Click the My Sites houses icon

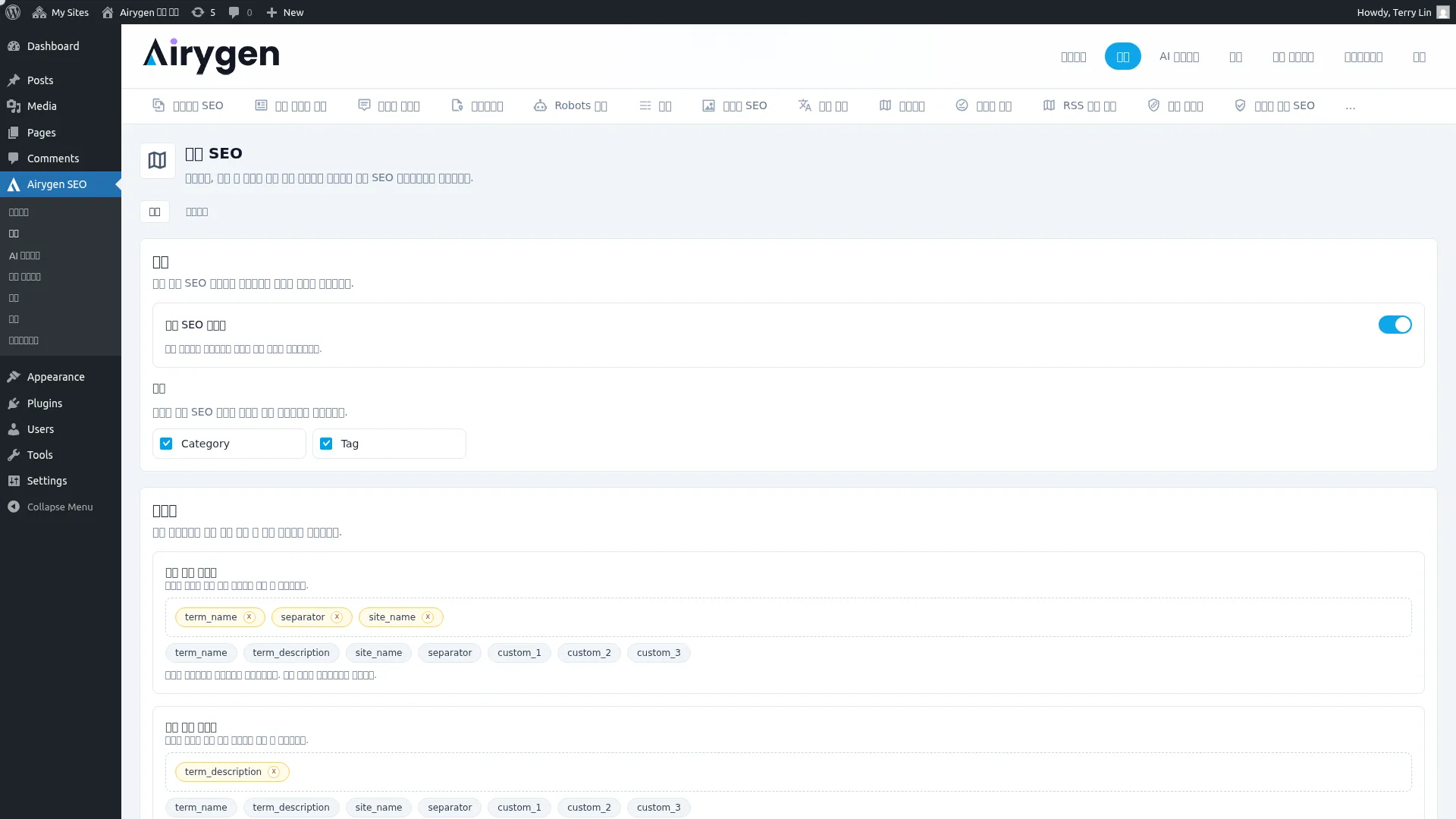(x=39, y=12)
